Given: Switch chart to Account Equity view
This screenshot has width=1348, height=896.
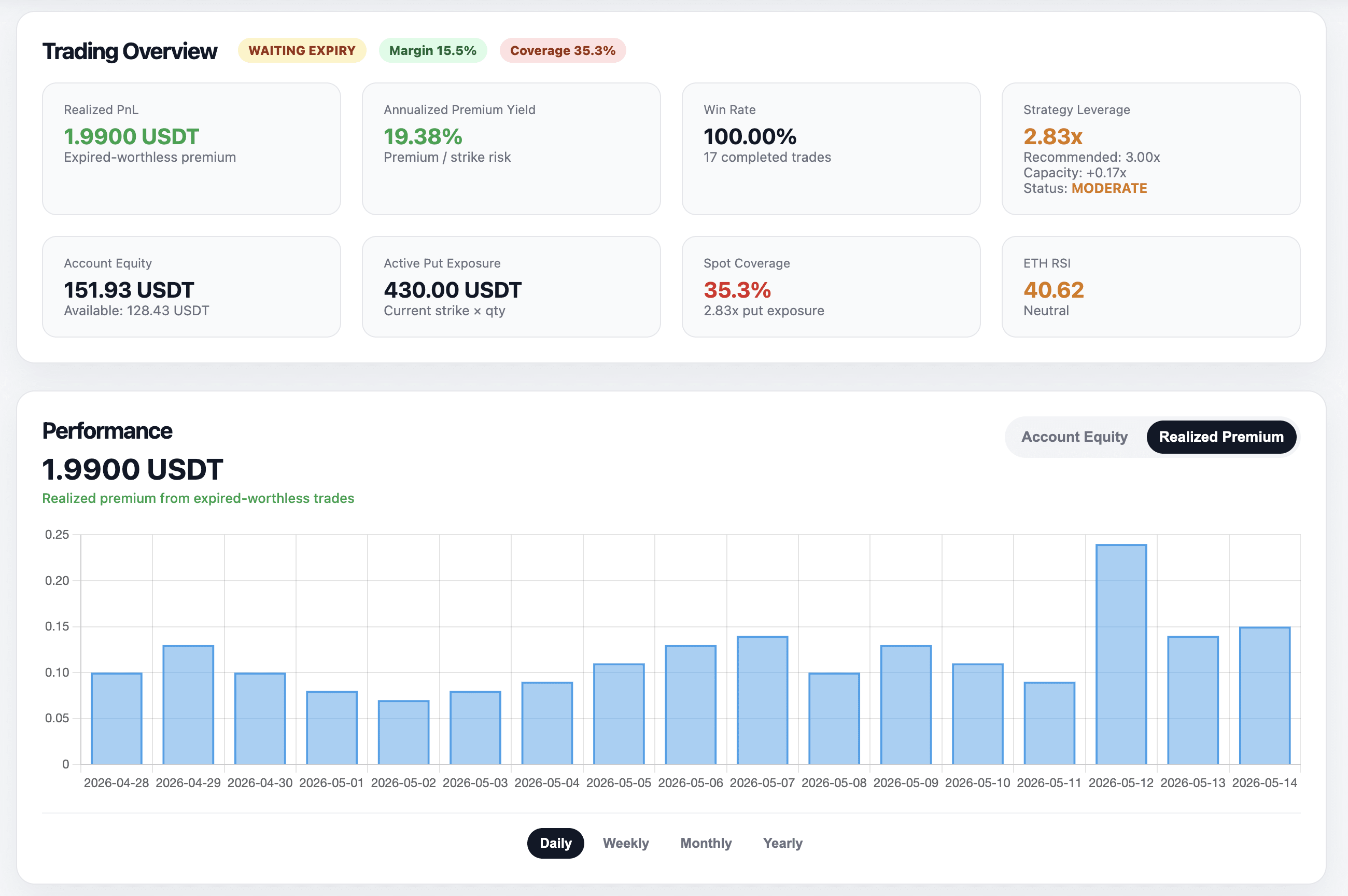Looking at the screenshot, I should click(1074, 437).
